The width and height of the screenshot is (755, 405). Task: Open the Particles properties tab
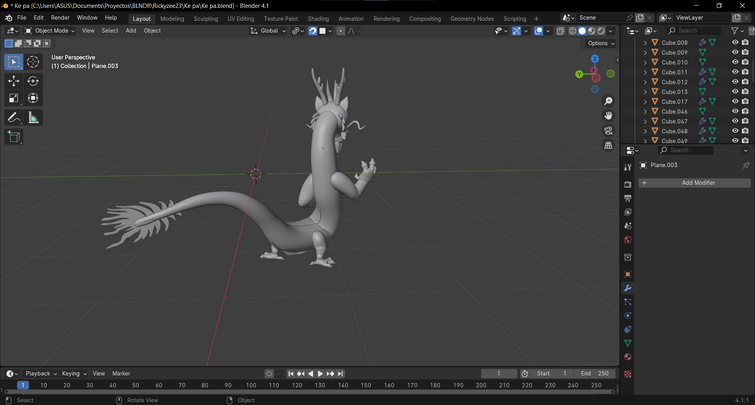[627, 302]
